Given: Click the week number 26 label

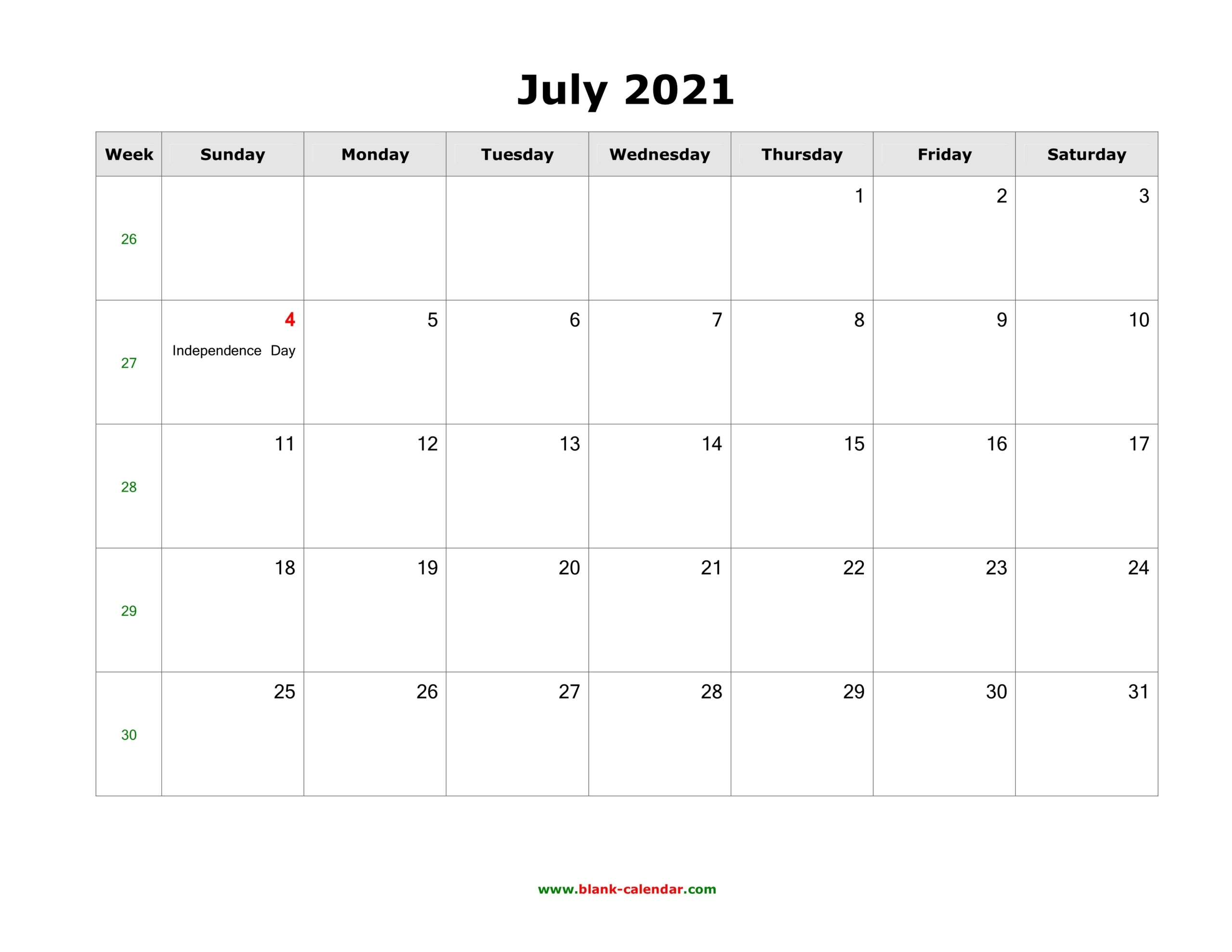Looking at the screenshot, I should 128,238.
